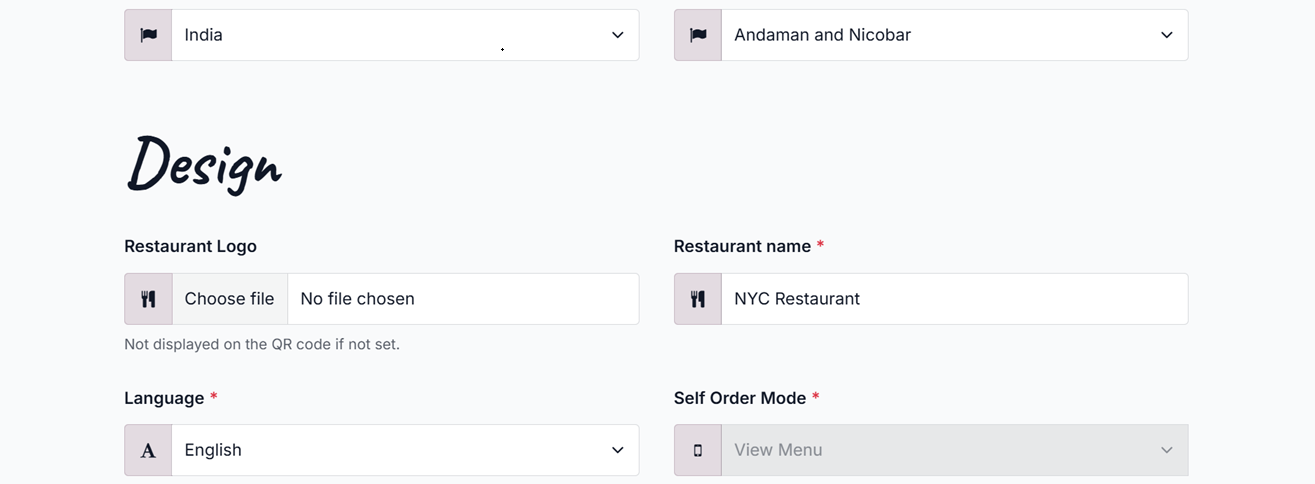Click the Restaurant Logo label

coord(190,246)
